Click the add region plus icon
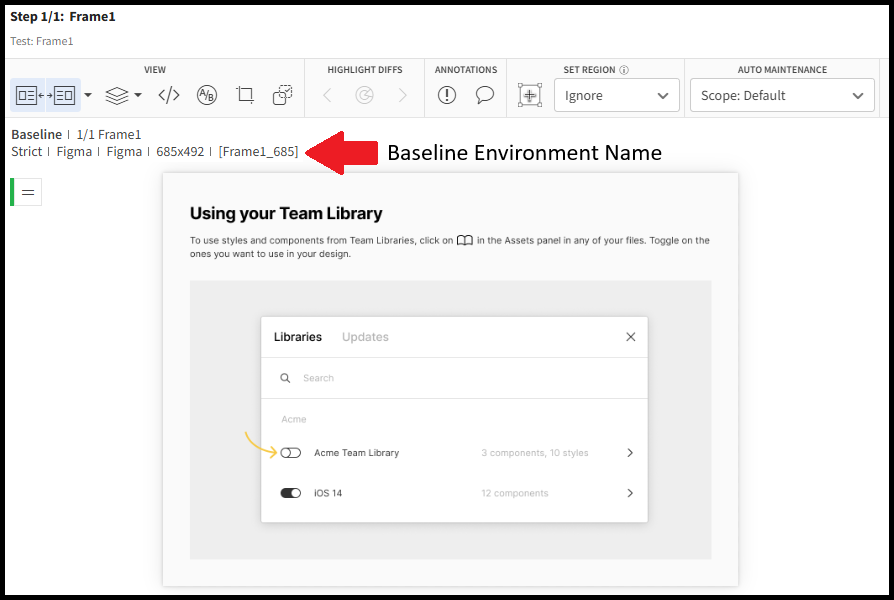 [x=530, y=95]
